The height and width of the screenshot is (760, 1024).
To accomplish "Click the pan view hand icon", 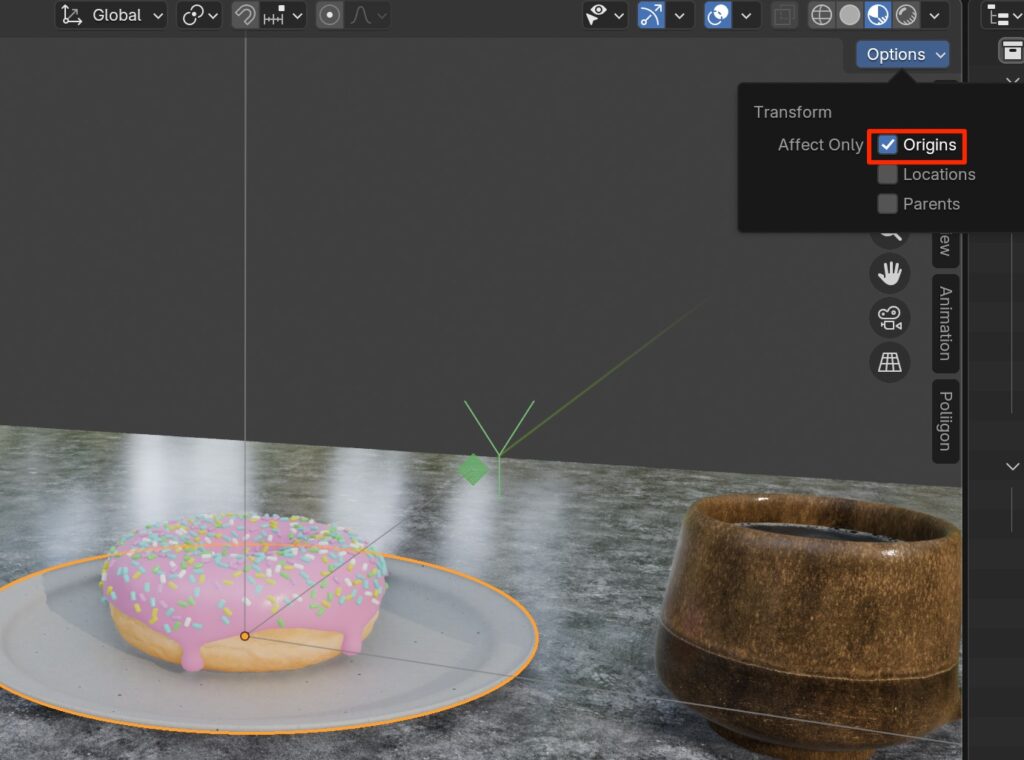I will 889,273.
